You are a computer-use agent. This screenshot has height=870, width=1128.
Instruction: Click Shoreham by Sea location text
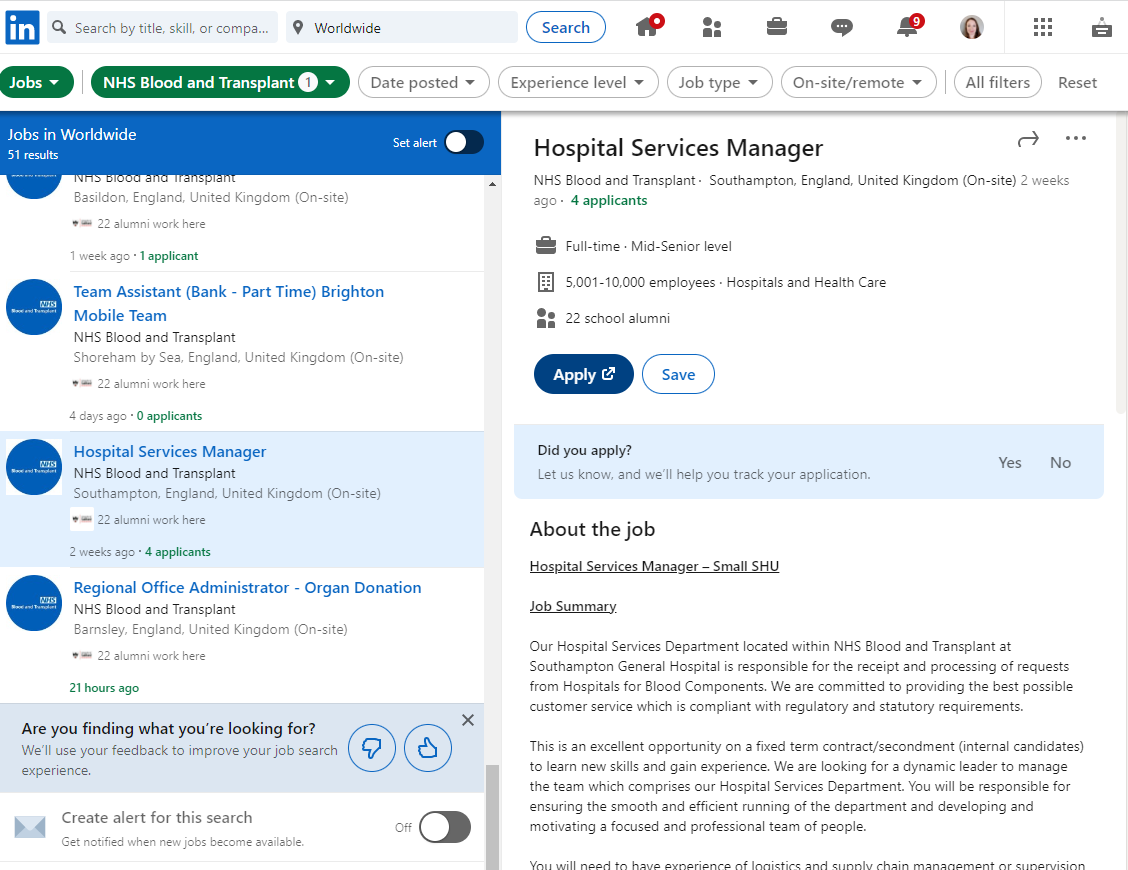click(x=238, y=357)
